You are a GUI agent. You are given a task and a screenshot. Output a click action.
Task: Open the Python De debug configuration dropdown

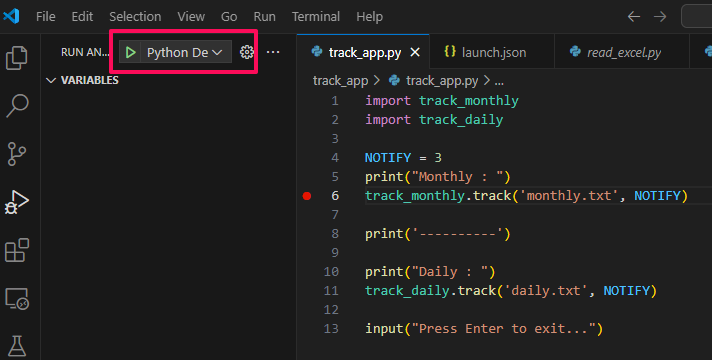pyautogui.click(x=185, y=53)
